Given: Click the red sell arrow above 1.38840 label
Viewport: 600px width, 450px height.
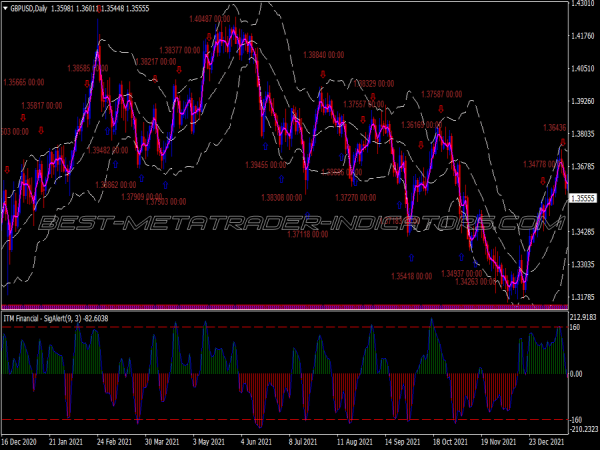Looking at the screenshot, I should click(x=323, y=74).
